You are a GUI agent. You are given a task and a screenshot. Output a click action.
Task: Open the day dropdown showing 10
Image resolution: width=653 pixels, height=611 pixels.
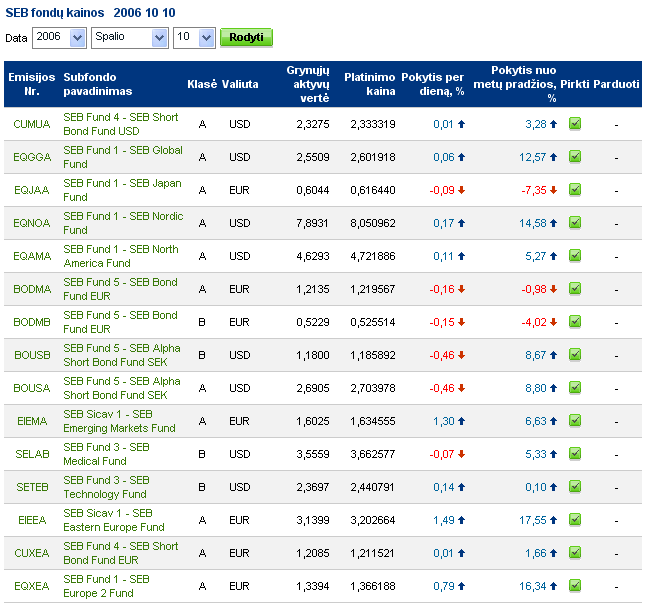pyautogui.click(x=194, y=38)
